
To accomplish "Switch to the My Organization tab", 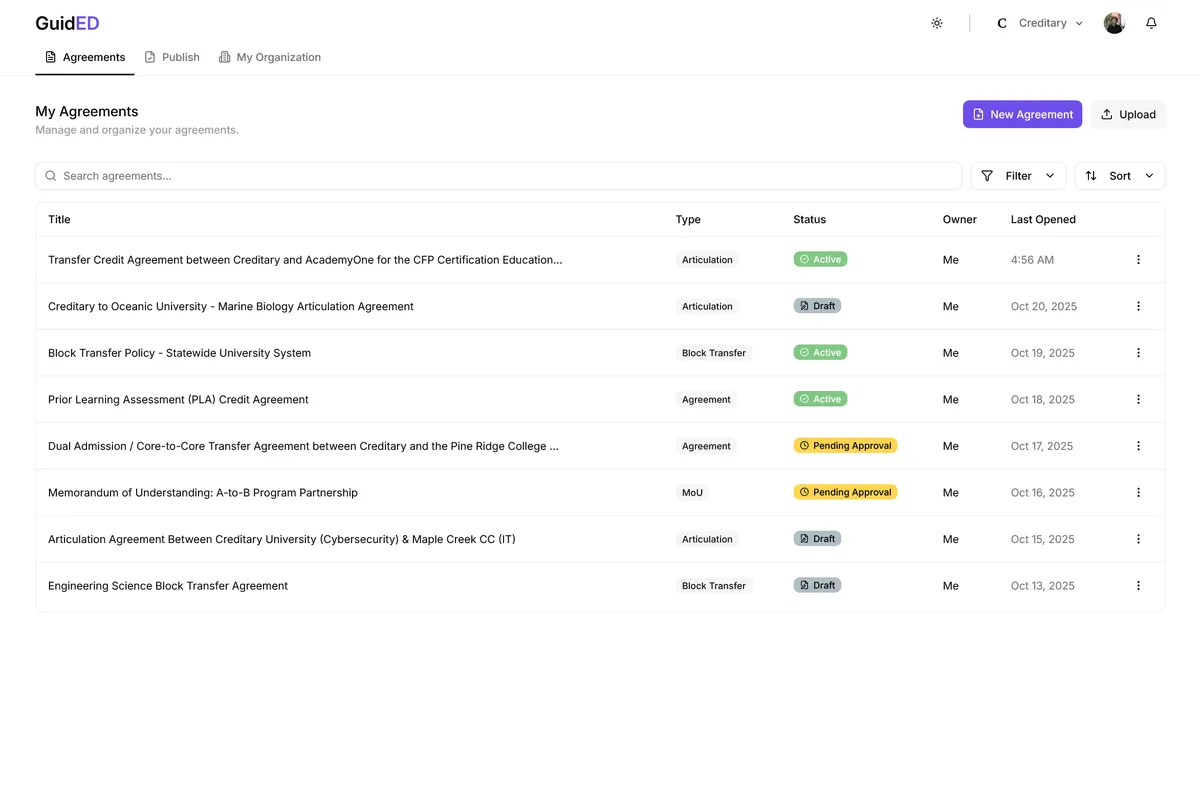I will (270, 57).
